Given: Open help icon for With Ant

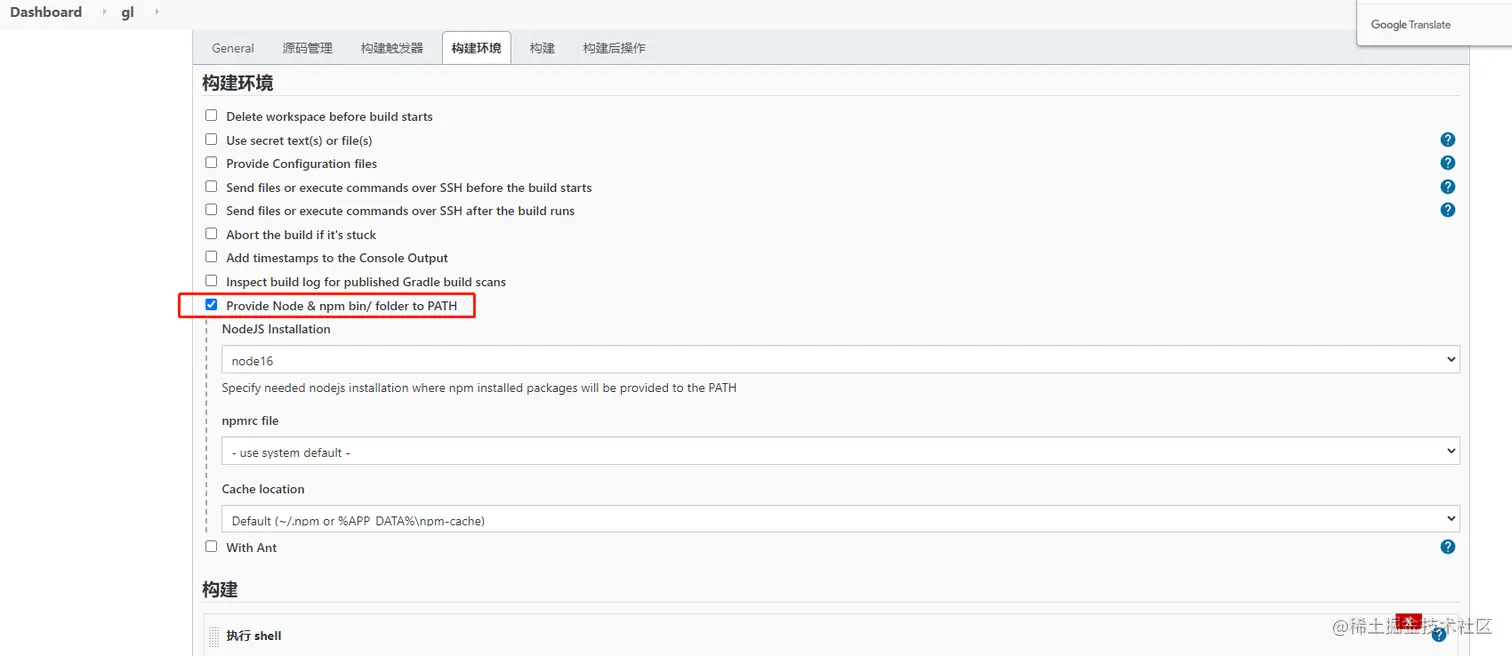Looking at the screenshot, I should click(1447, 547).
